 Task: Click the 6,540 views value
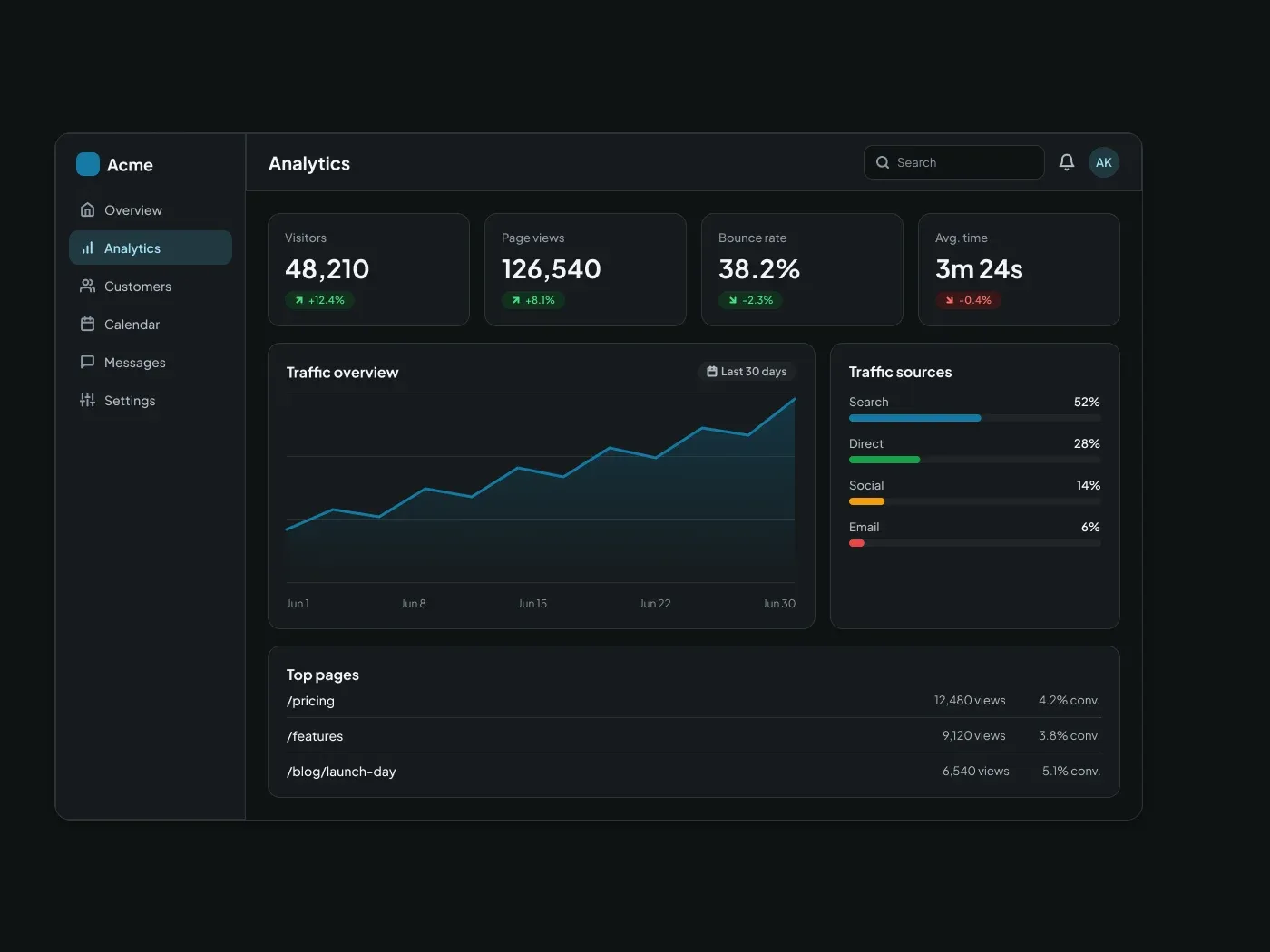pyautogui.click(x=975, y=771)
